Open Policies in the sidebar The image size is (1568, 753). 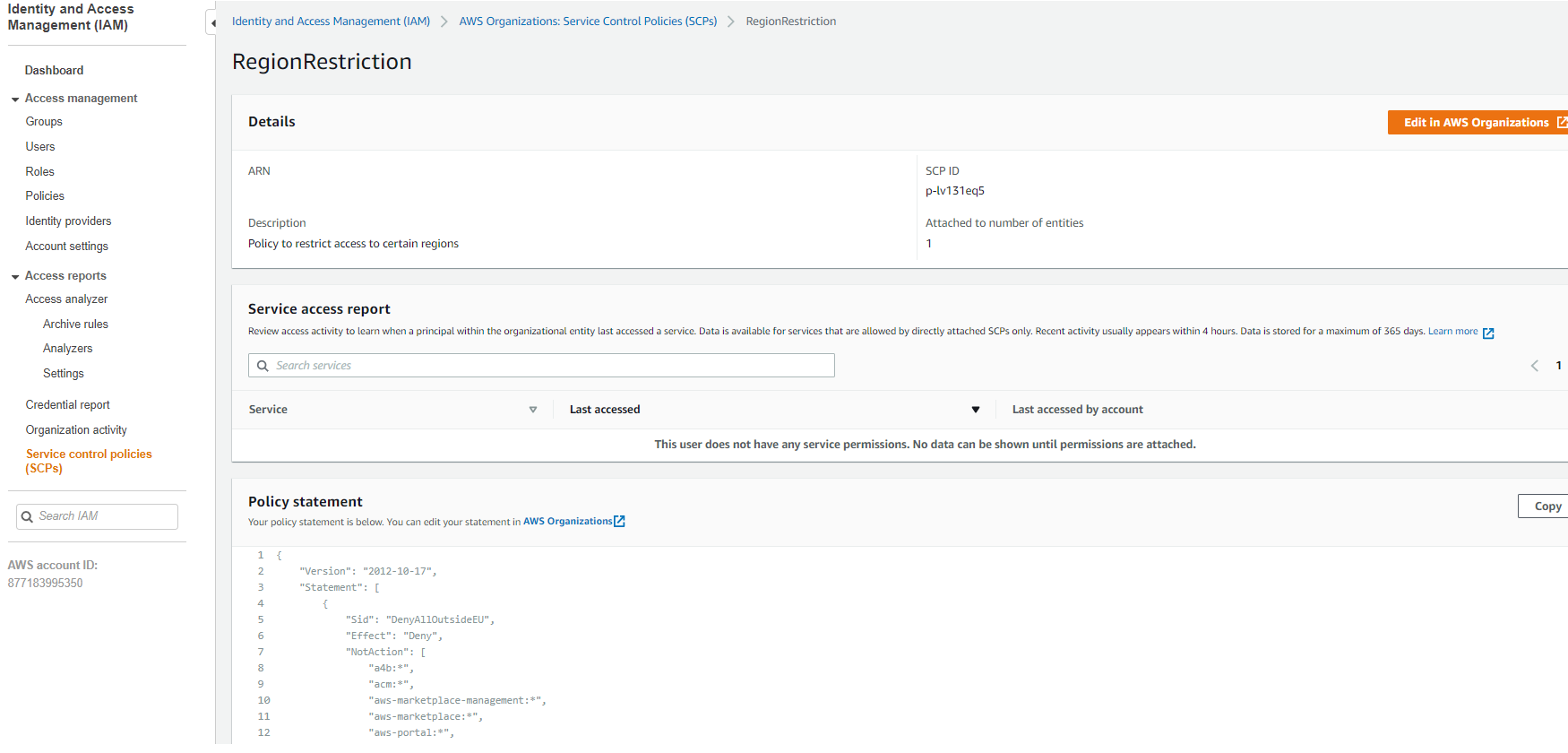click(x=45, y=196)
